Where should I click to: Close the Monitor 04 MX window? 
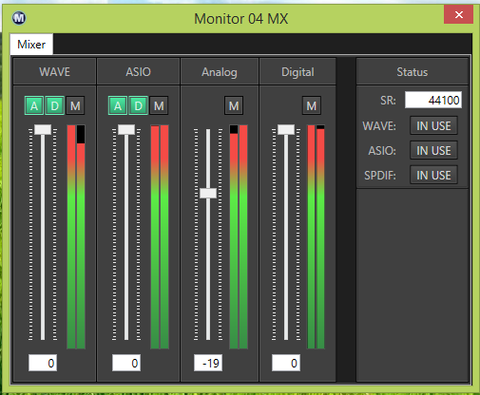pyautogui.click(x=458, y=15)
